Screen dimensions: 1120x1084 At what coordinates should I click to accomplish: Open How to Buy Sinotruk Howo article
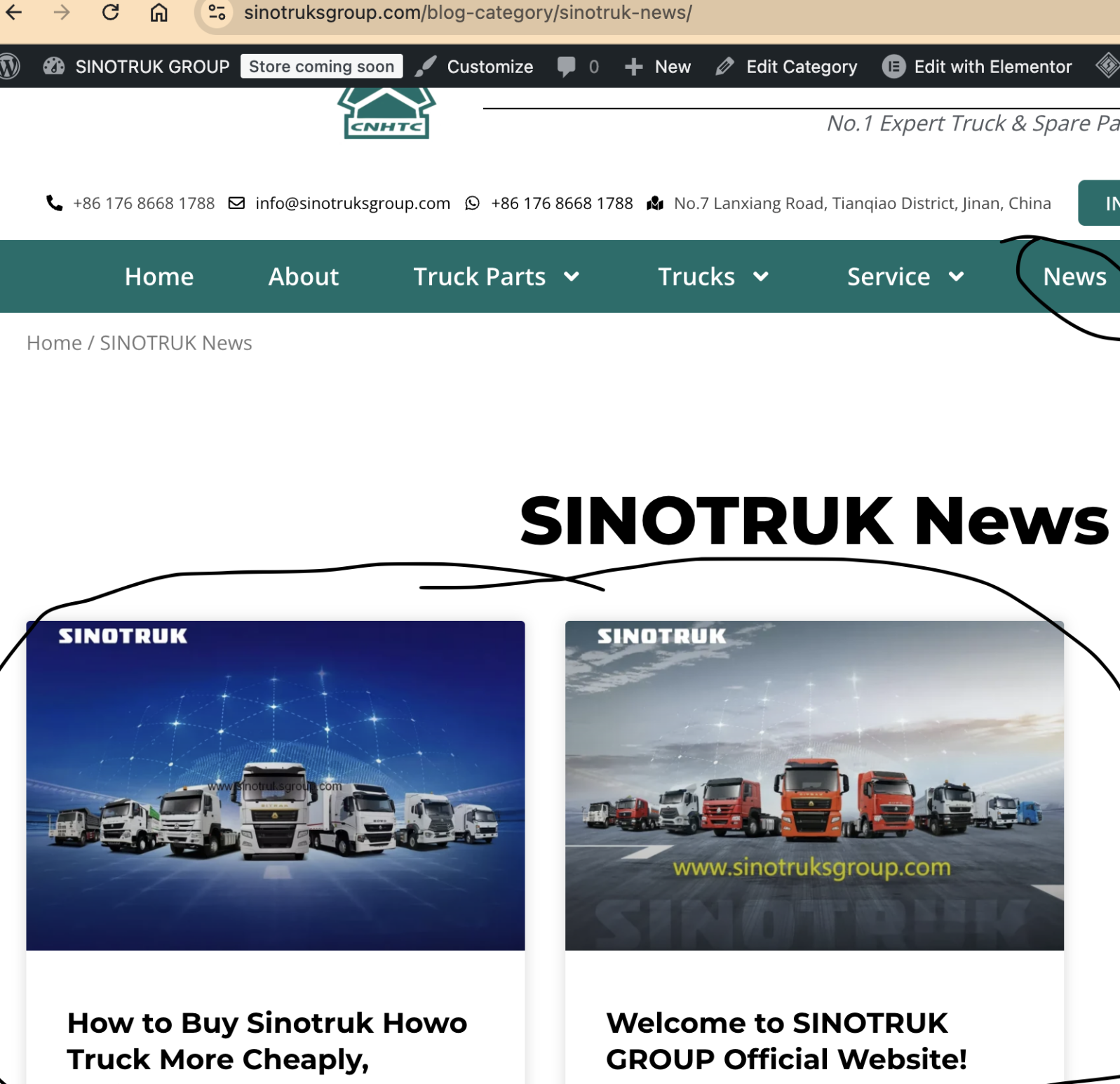tap(267, 1041)
